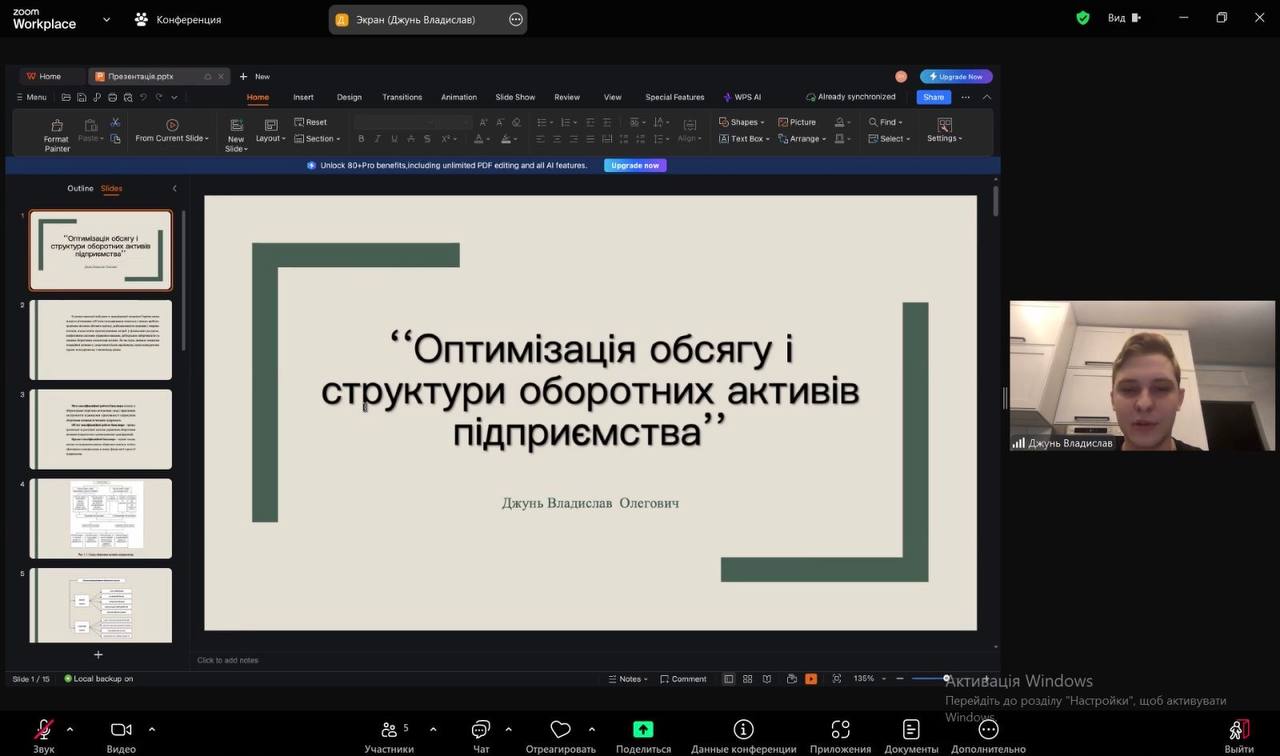Open Данные конференции meeting info
The width and height of the screenshot is (1280, 756).
click(x=743, y=730)
